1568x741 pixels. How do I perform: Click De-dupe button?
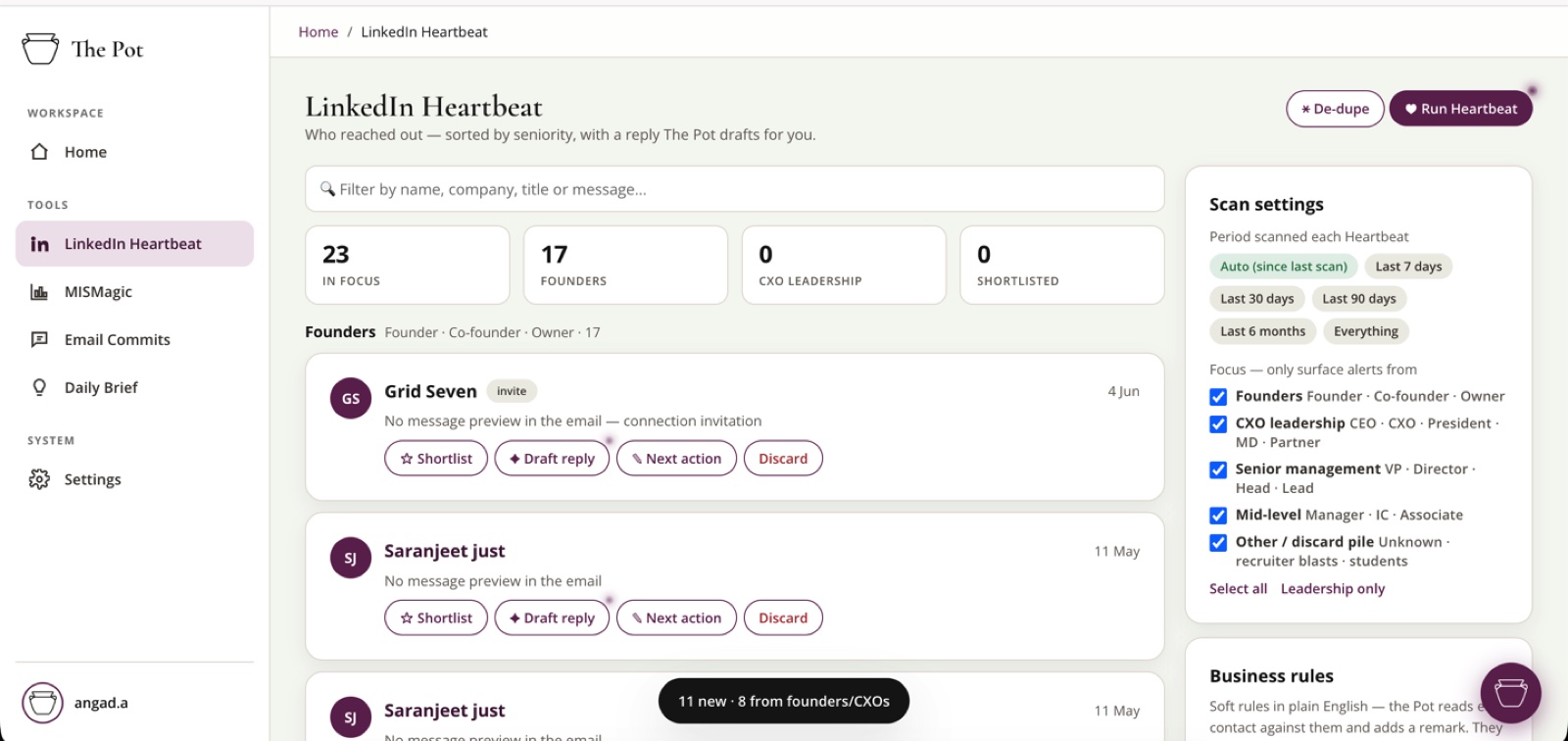(x=1335, y=109)
